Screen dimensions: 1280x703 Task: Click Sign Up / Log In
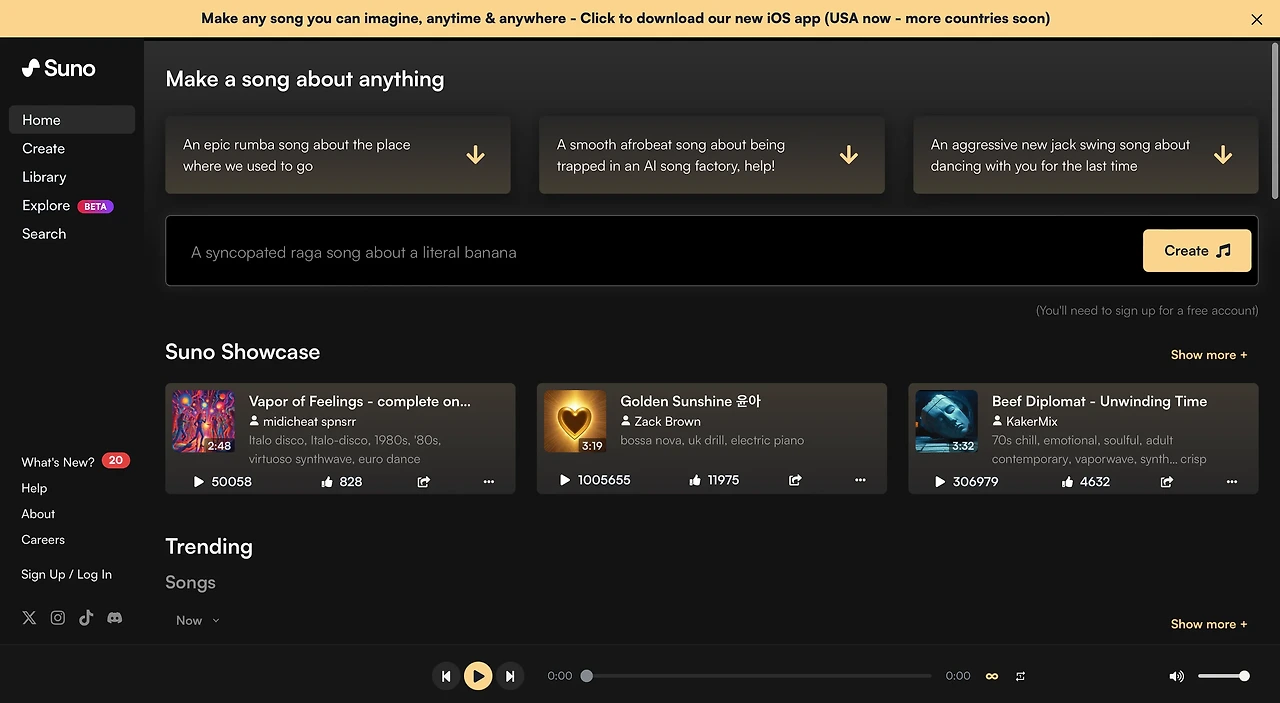66,574
